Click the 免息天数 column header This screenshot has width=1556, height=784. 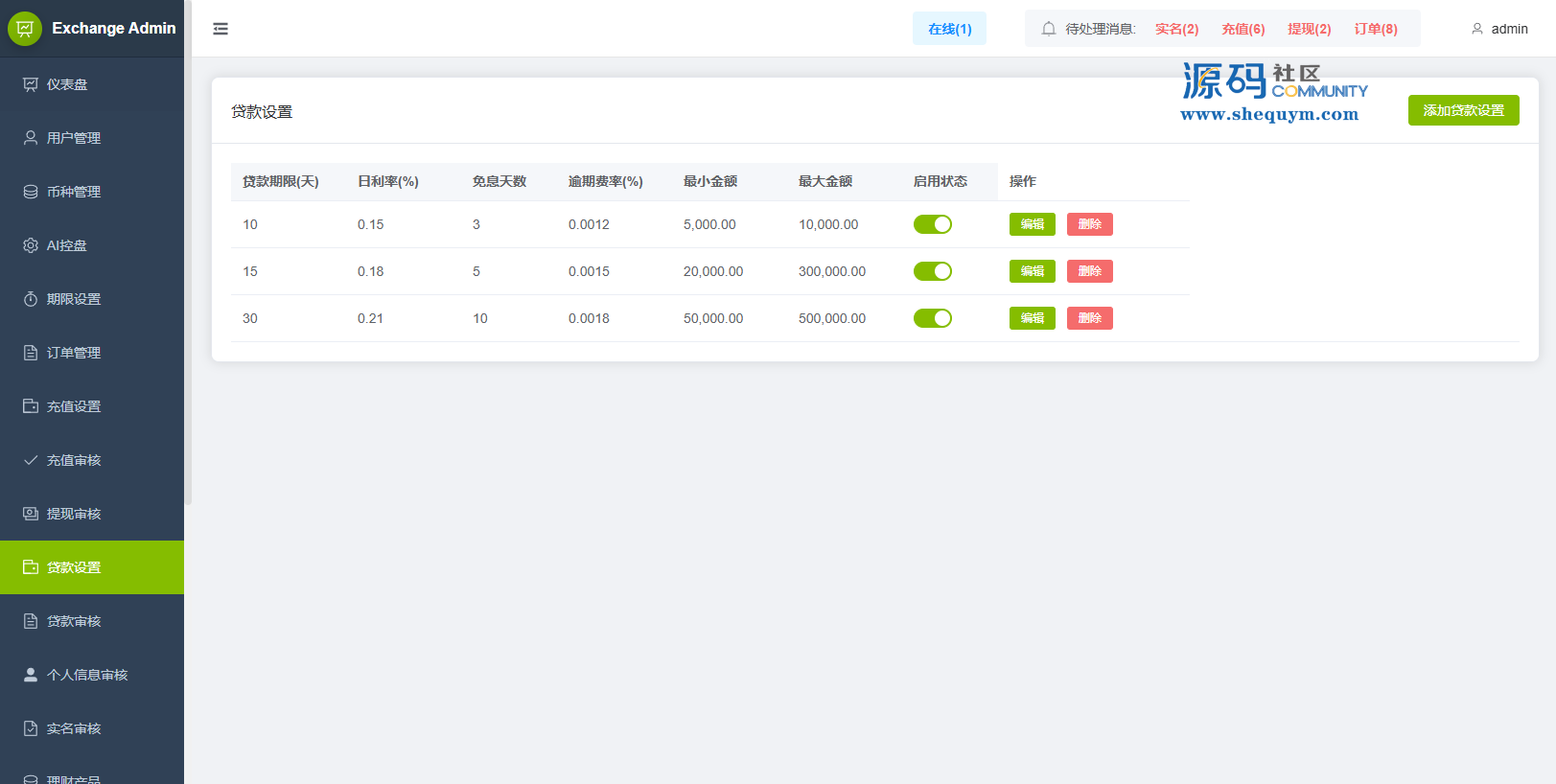coord(499,181)
